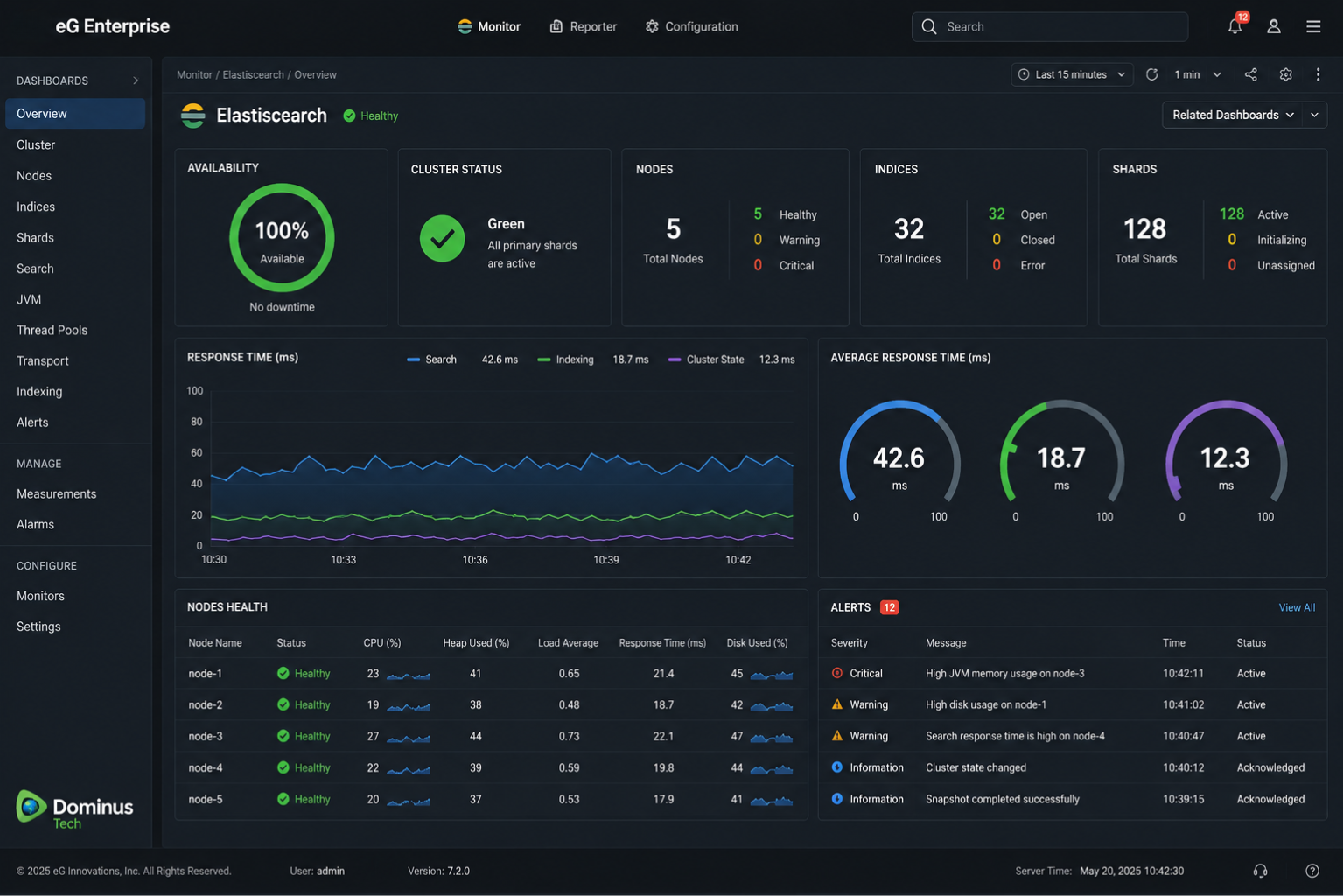This screenshot has width=1343, height=896.
Task: Click the red 12 alerts count badge
Action: 889,607
